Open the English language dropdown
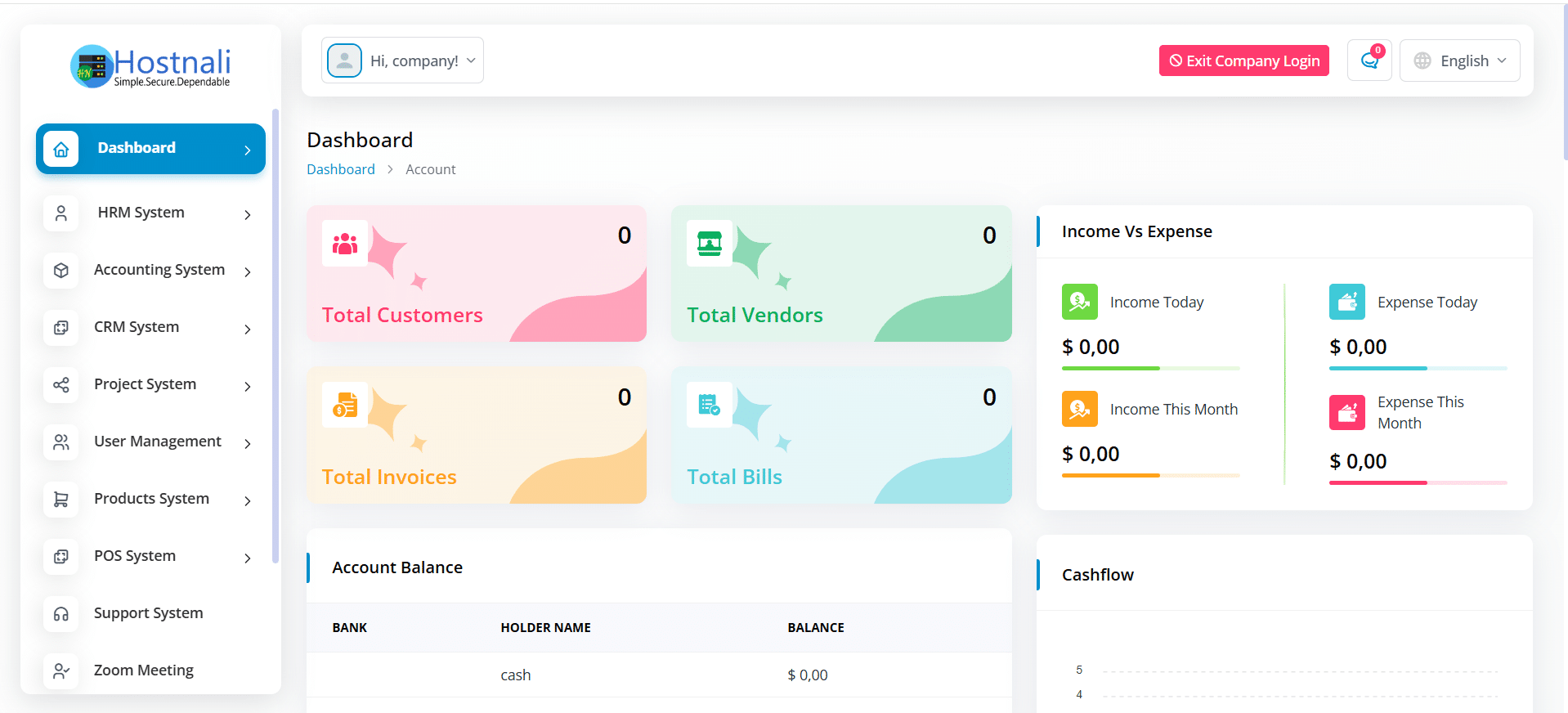Viewport: 1568px width, 713px height. [x=1459, y=61]
